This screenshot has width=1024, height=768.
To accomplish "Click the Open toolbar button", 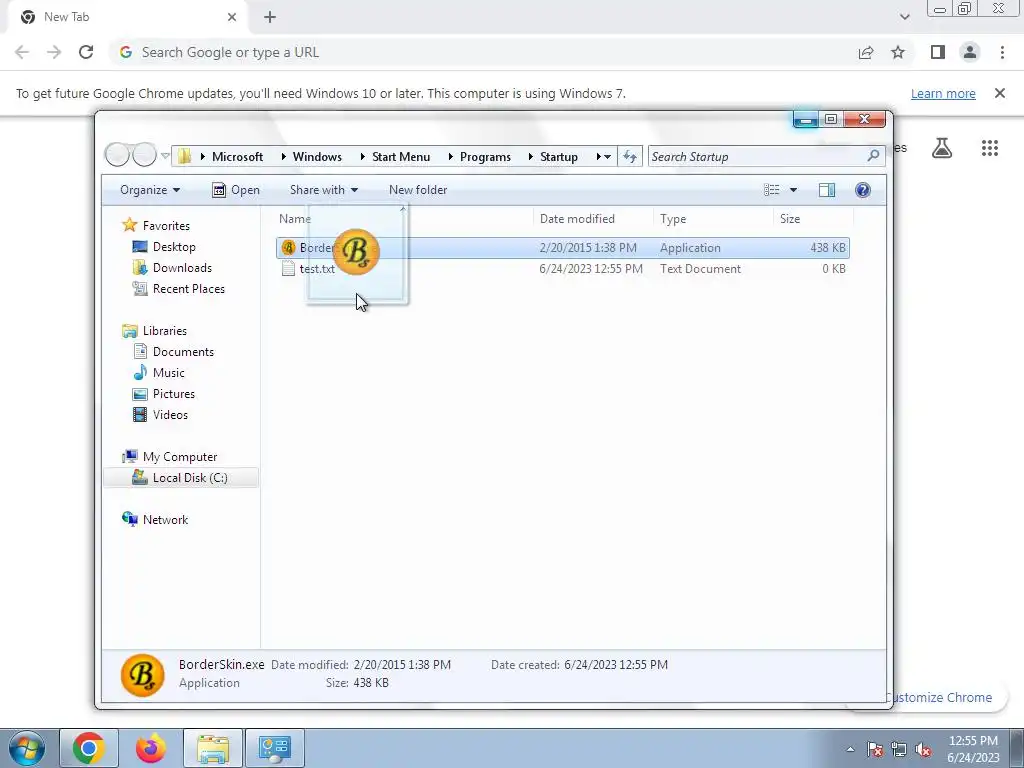I will [236, 190].
